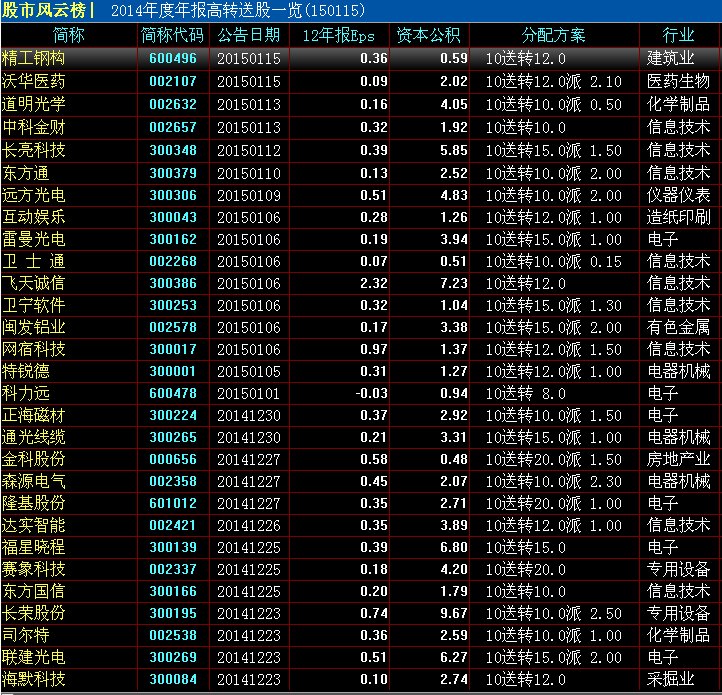Select stock code 300269
The image size is (722, 695).
173,657
